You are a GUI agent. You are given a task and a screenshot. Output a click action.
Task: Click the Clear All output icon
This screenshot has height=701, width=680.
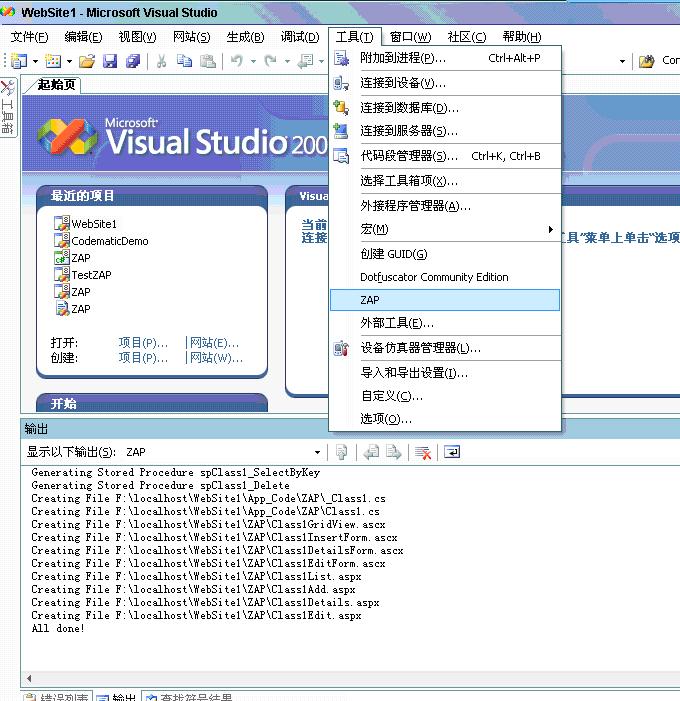pos(422,452)
